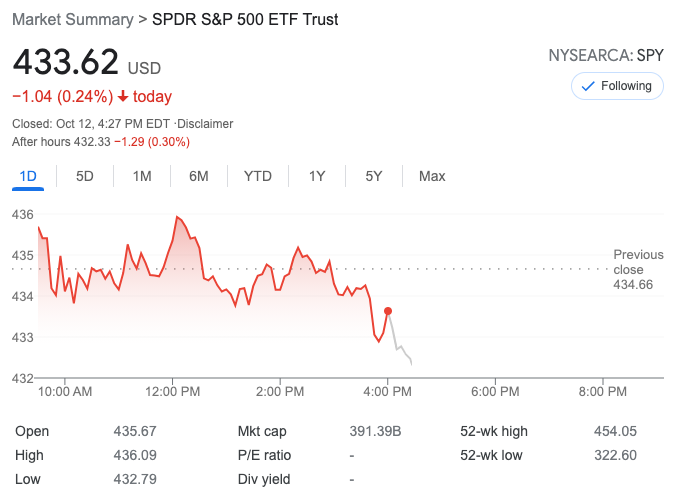Screen dimensions: 686x500
Task: Click the Market Summary breadcrumb link
Action: point(72,20)
